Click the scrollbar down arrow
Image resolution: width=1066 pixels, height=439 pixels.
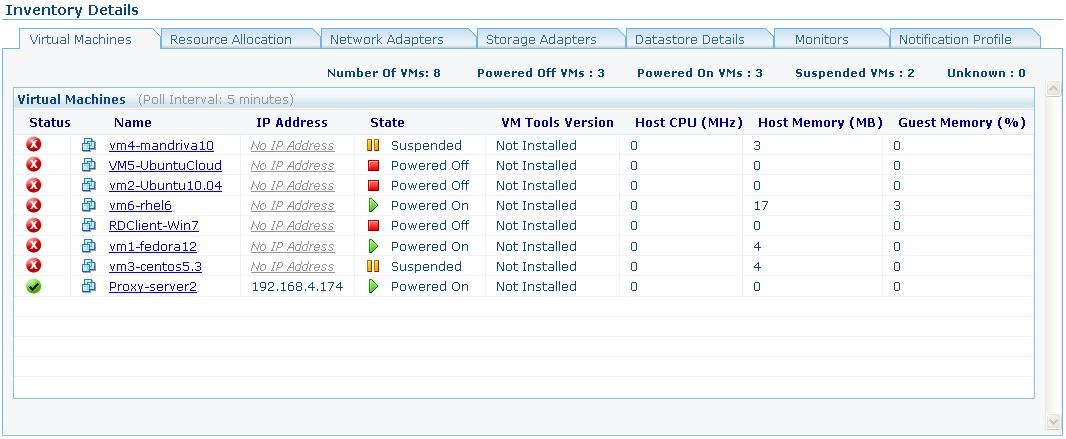click(x=1052, y=421)
